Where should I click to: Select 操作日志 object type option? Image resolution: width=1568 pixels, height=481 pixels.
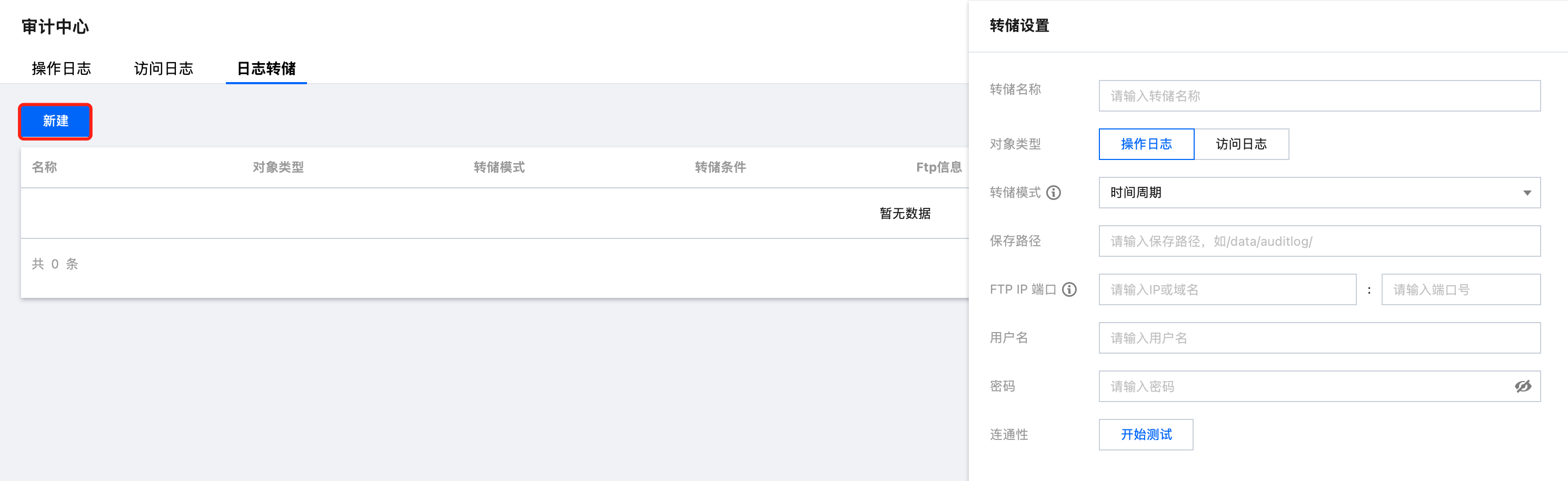click(x=1146, y=144)
